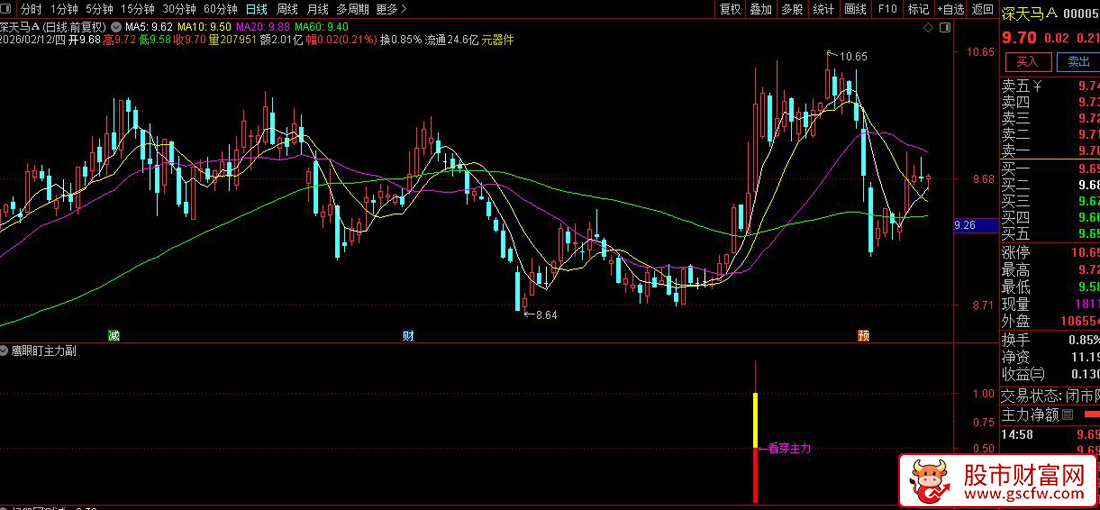The image size is (1100, 510).
Task: Click the 收益(三) earnings row
Action: [x=1049, y=373]
